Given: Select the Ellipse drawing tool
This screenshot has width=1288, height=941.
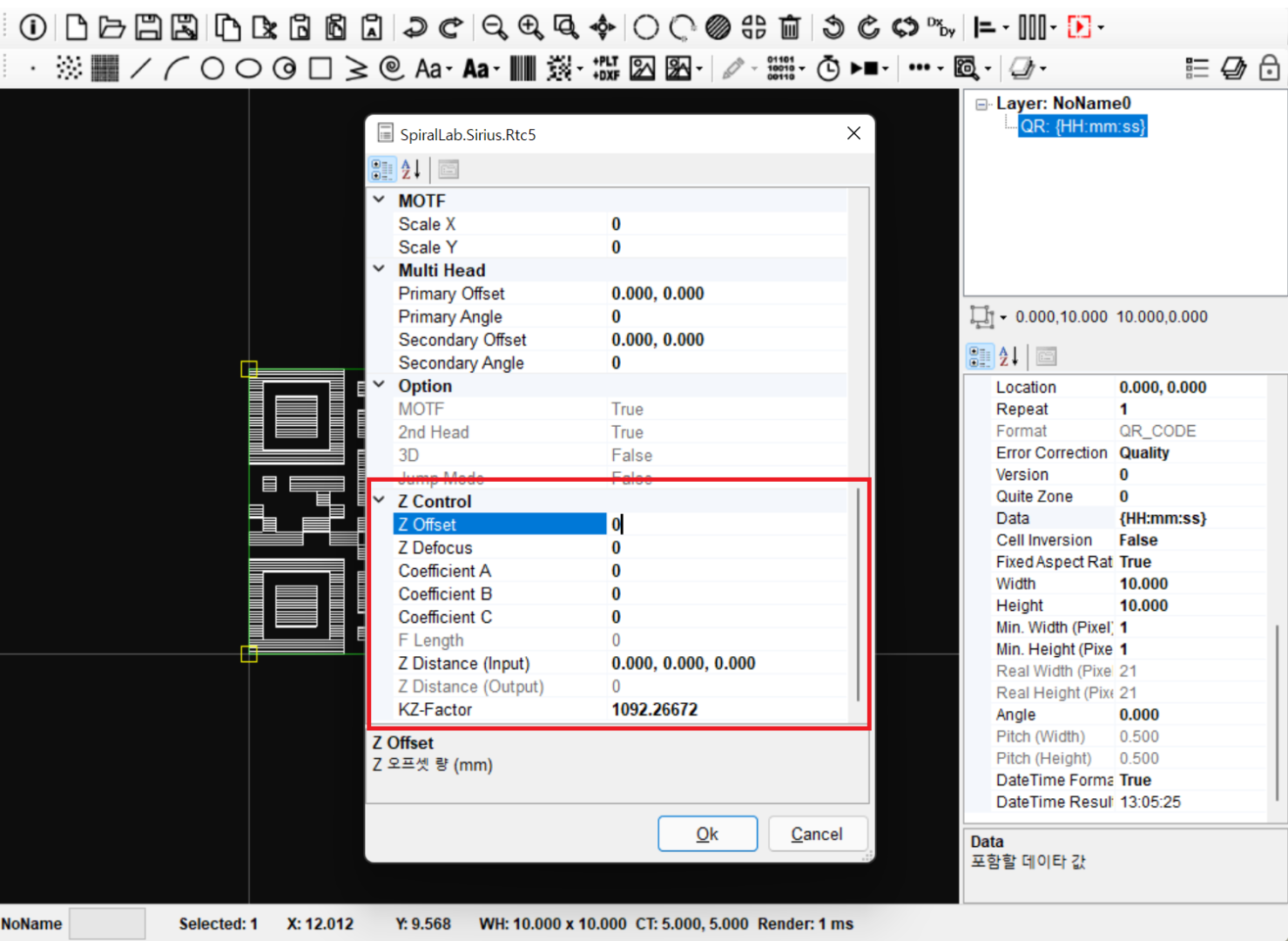Looking at the screenshot, I should [x=248, y=68].
